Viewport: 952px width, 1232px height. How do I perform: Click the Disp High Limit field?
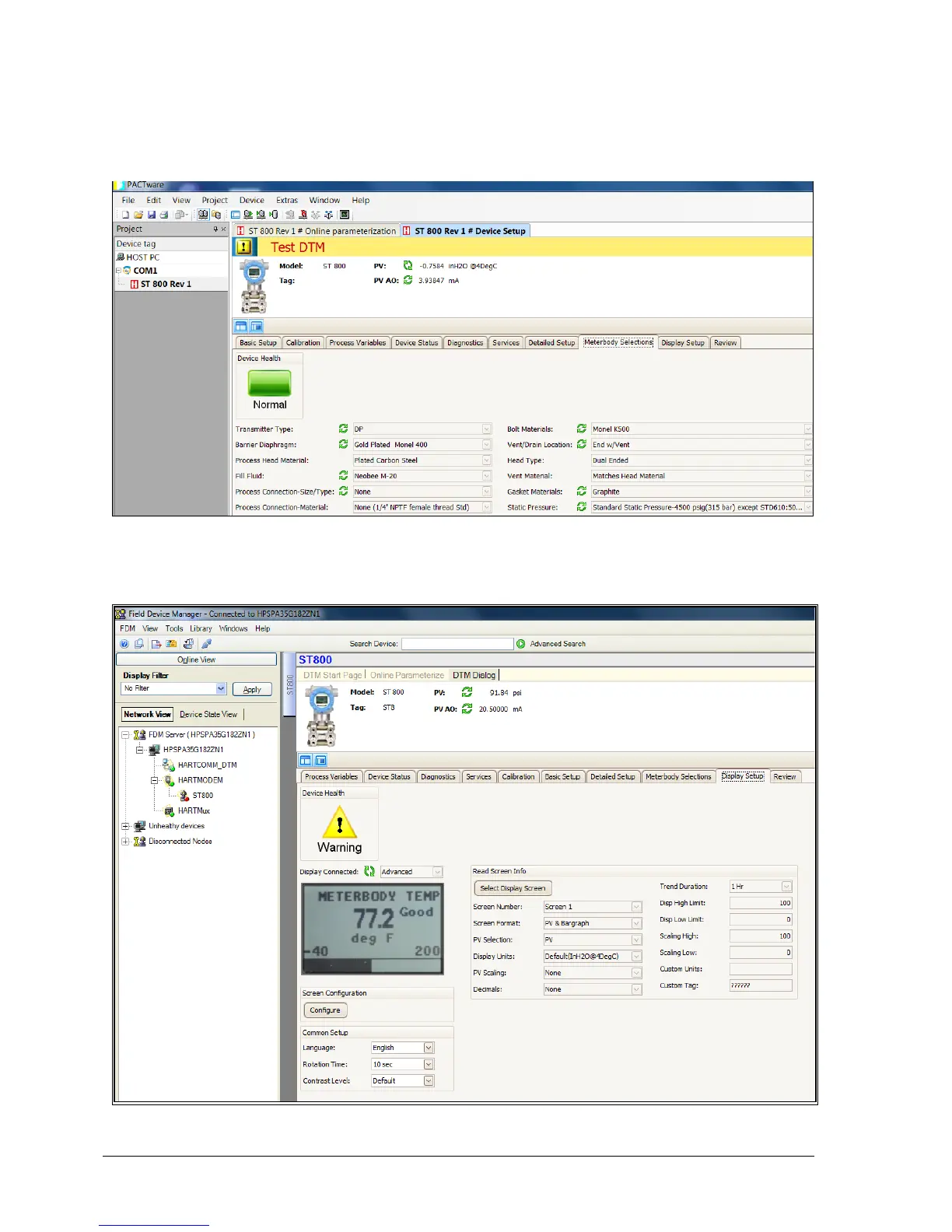(761, 903)
